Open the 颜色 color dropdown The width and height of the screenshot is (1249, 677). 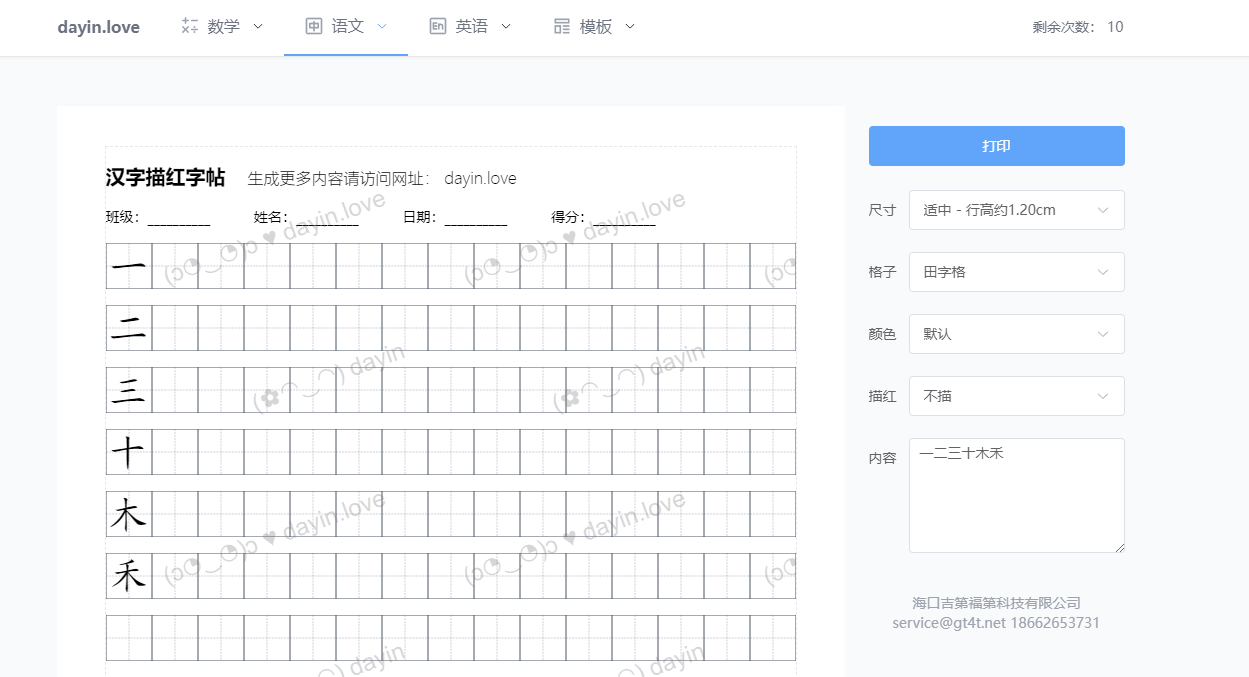[1016, 334]
